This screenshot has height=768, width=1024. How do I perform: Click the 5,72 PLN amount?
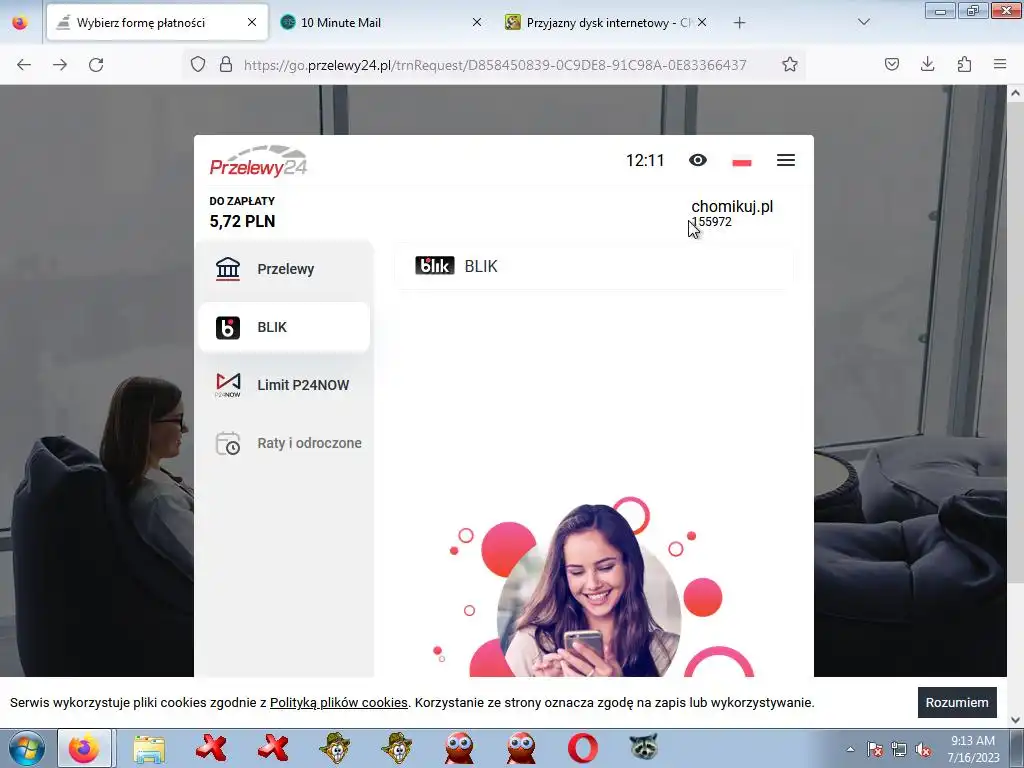[x=242, y=221]
